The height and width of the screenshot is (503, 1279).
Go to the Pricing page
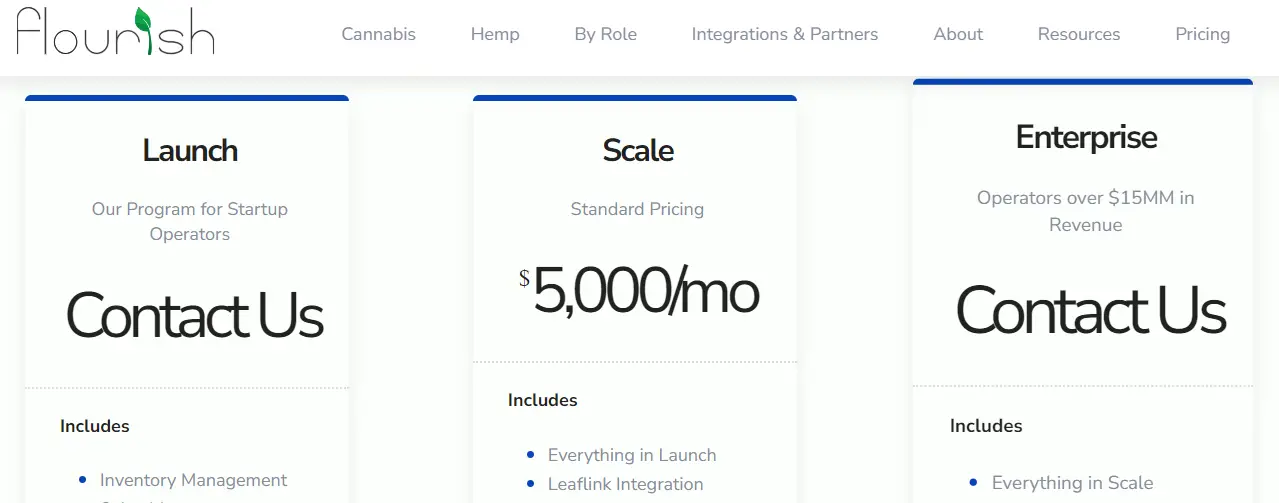pyautogui.click(x=1202, y=34)
